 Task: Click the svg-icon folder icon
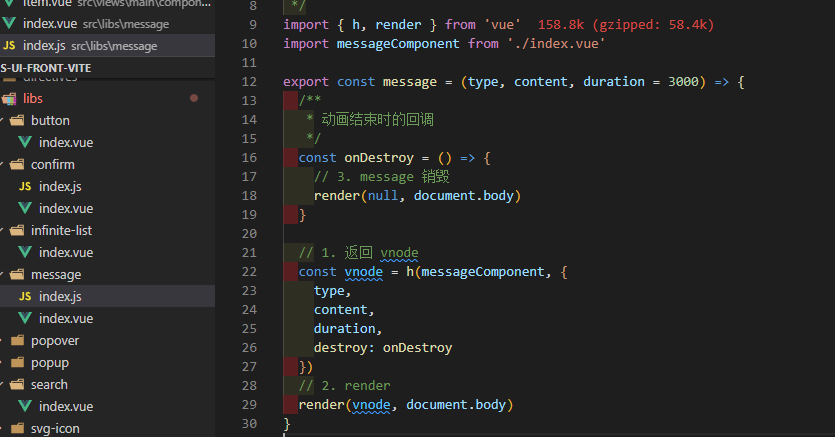coord(17,428)
